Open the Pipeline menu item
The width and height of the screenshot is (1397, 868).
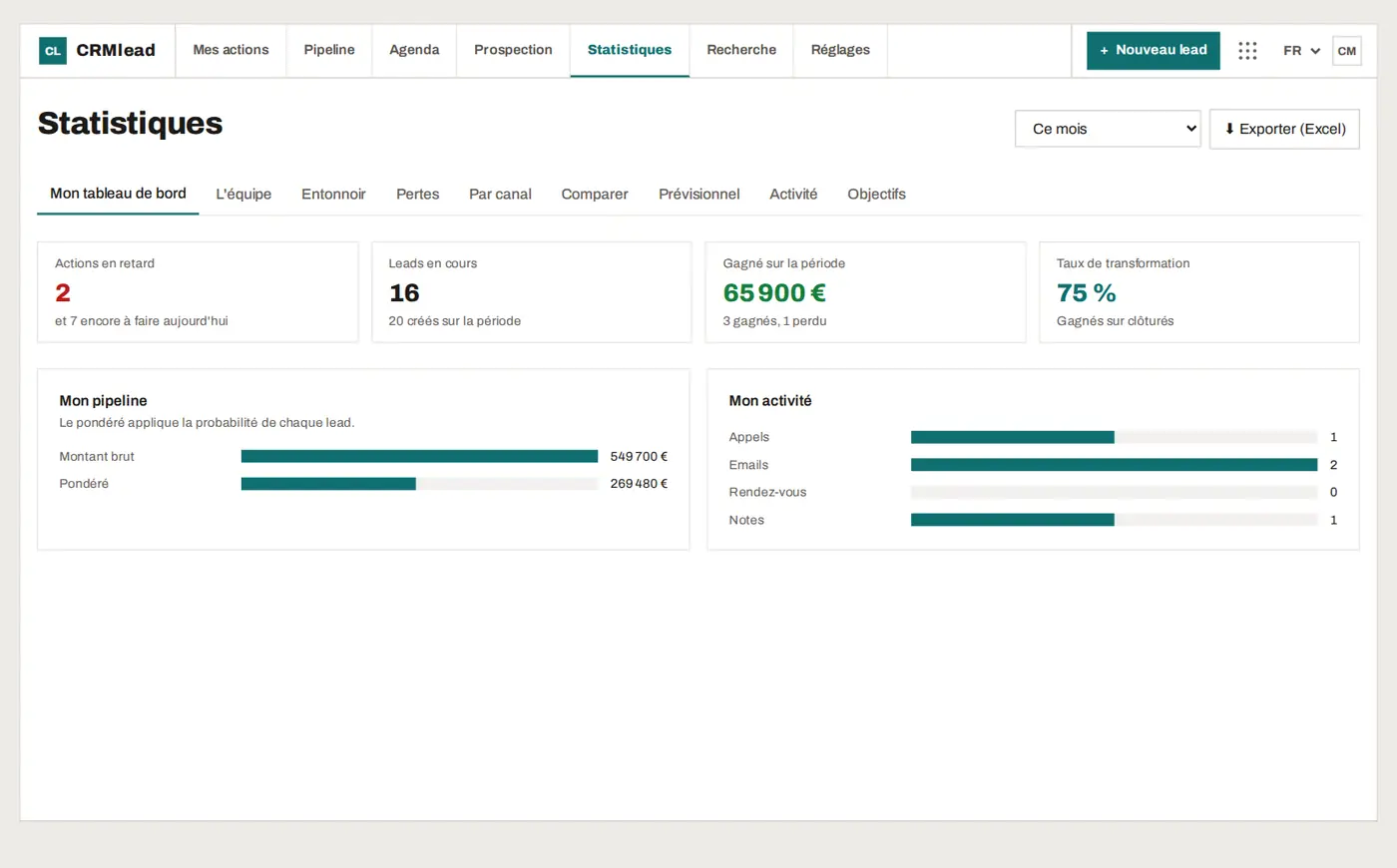[x=329, y=50]
